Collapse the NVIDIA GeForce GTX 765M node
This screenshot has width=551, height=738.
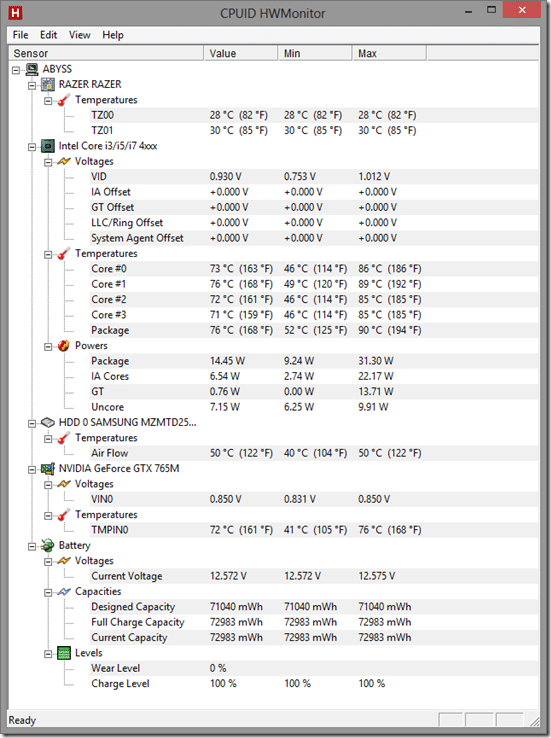pyautogui.click(x=32, y=470)
